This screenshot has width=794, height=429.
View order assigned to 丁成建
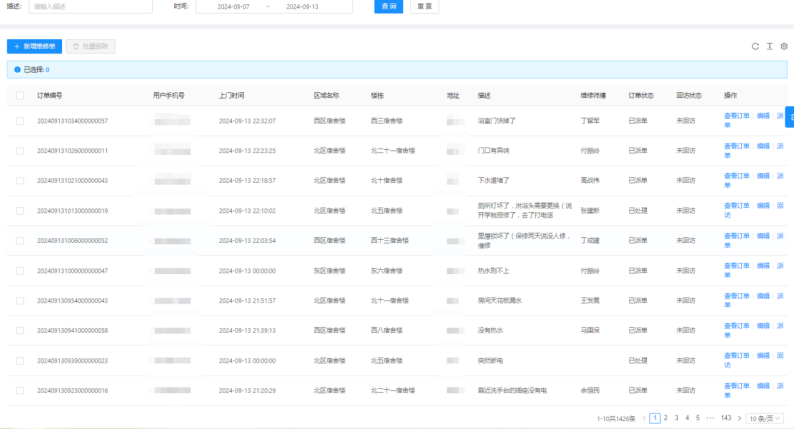coord(737,236)
